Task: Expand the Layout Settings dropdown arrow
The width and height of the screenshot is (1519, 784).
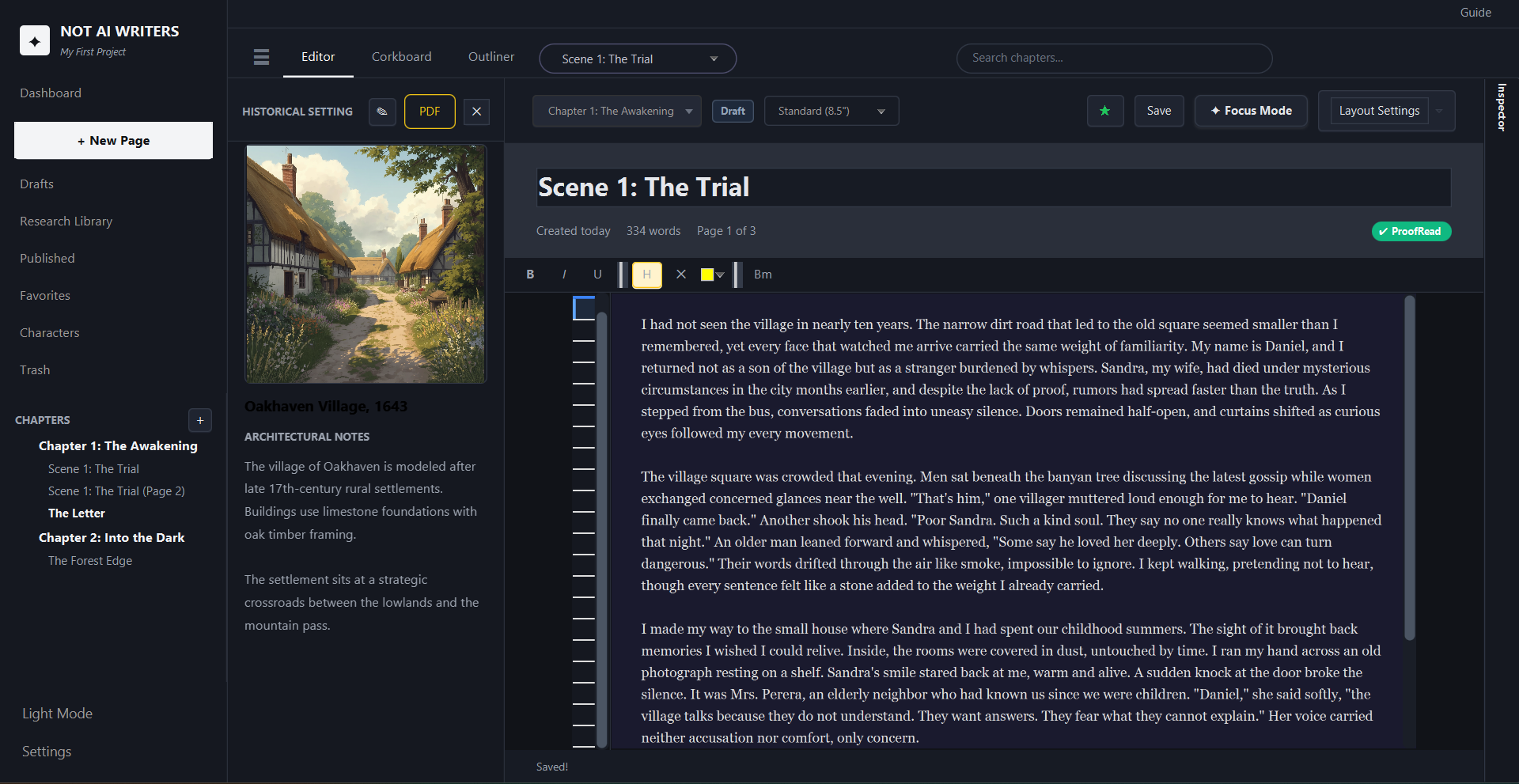Action: point(1439,111)
